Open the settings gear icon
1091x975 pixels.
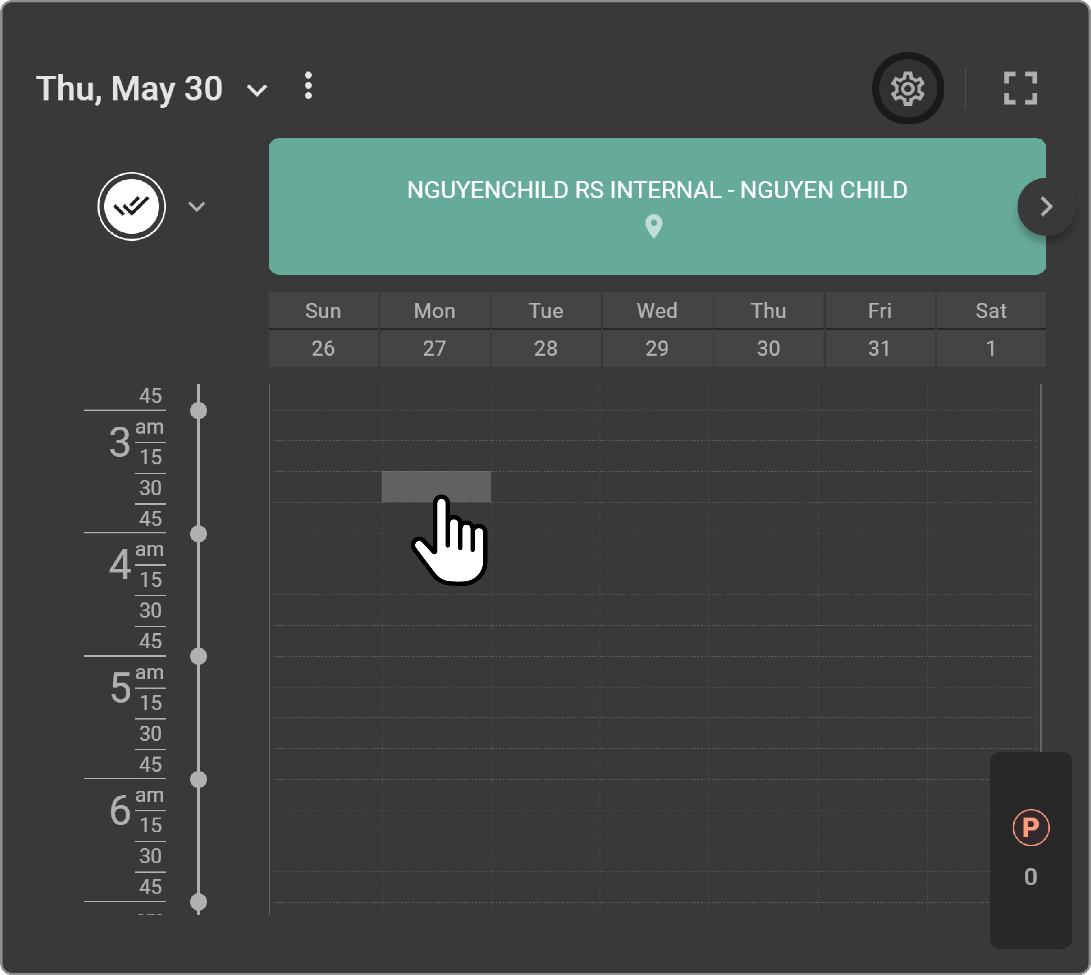(907, 89)
